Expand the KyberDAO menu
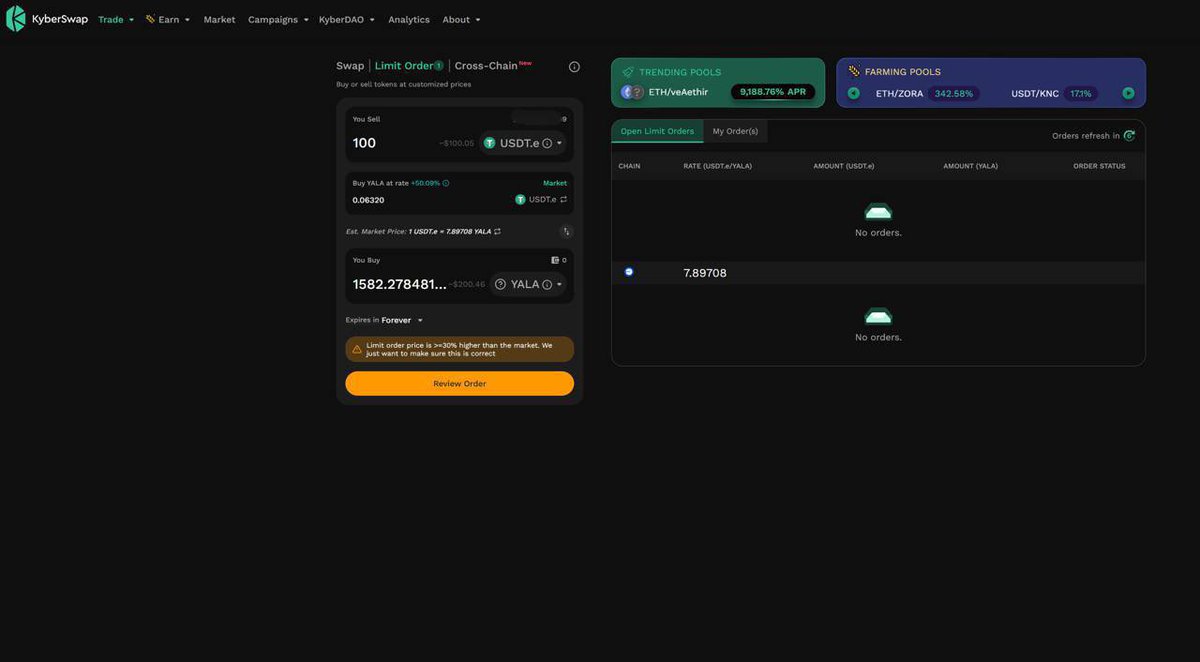This screenshot has width=1200, height=662. (x=347, y=19)
